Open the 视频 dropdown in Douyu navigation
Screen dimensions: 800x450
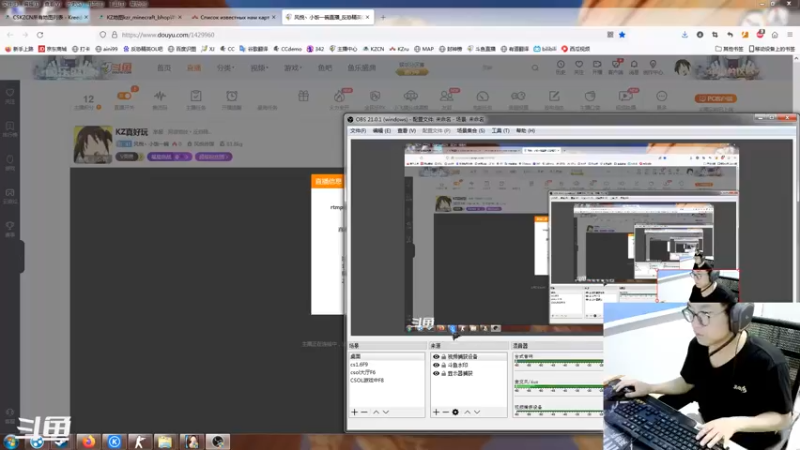[x=259, y=68]
